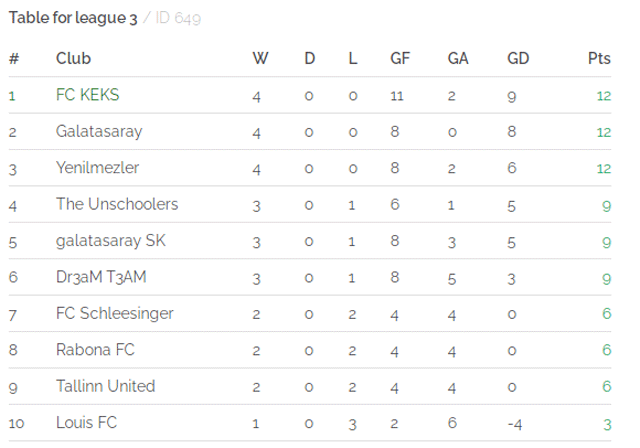Click the Club column header

click(73, 58)
